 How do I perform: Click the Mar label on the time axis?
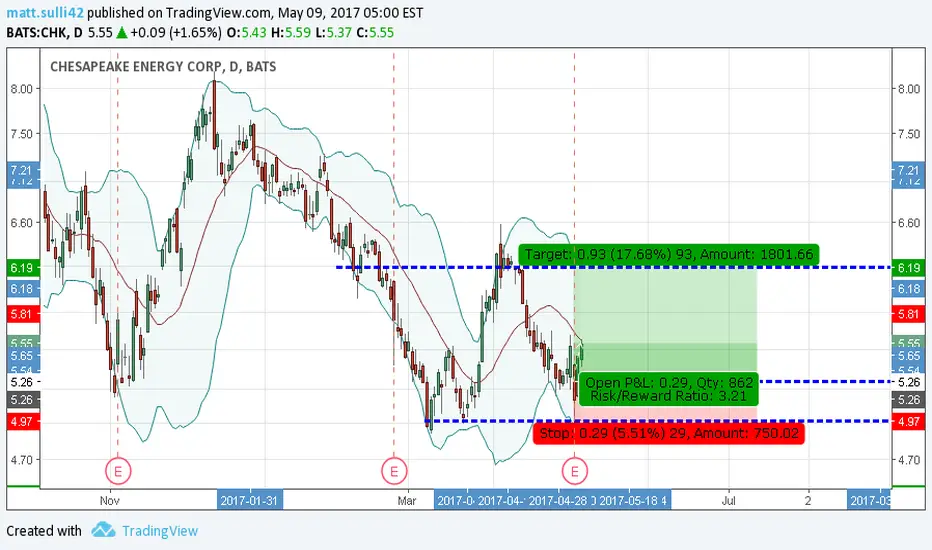pos(407,501)
